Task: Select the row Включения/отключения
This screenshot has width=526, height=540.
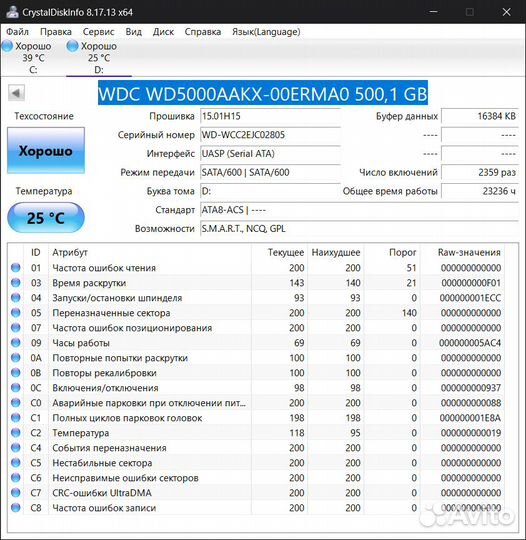Action: (257, 388)
